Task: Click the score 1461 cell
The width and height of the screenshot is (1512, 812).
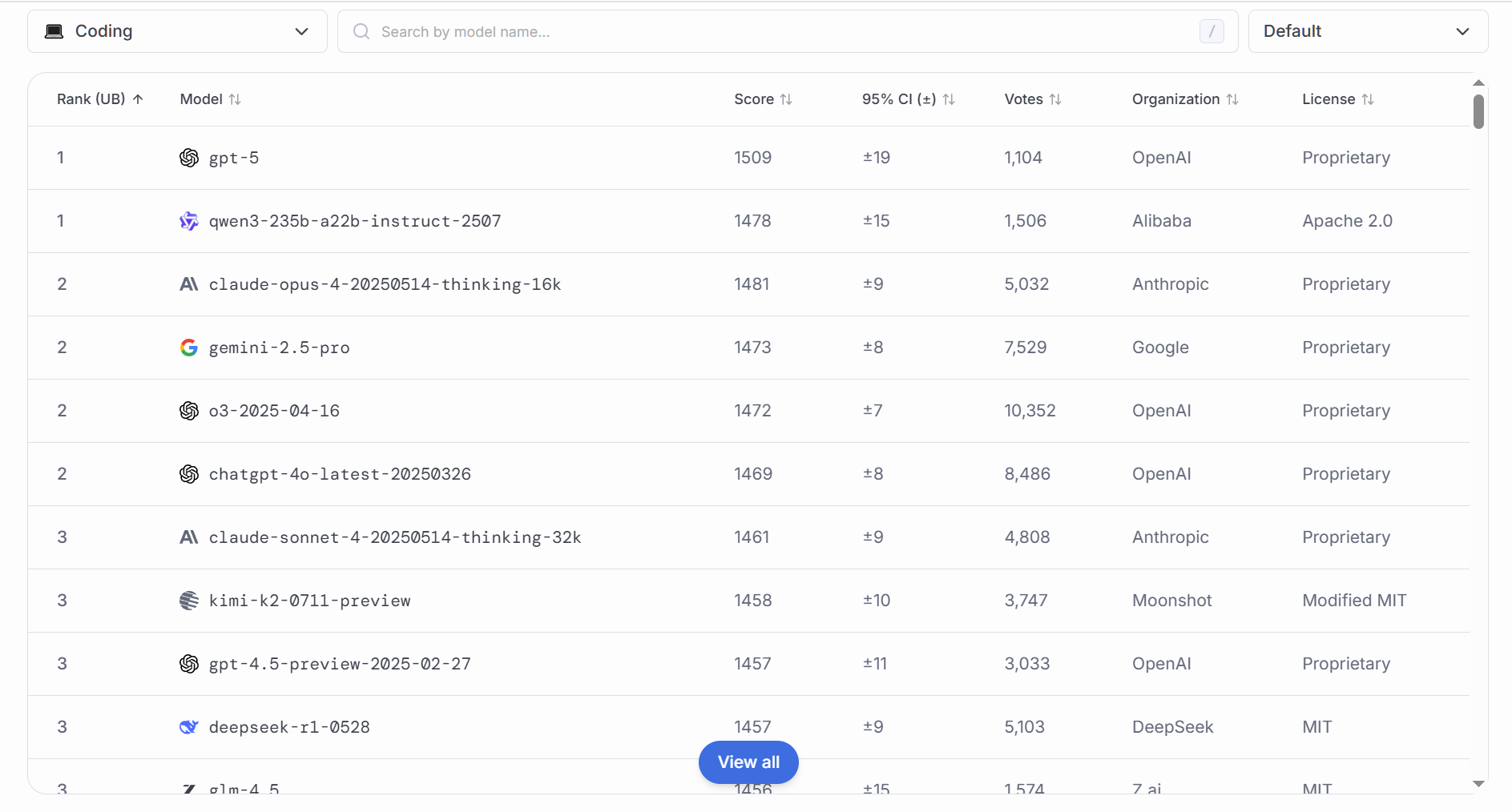Action: [752, 537]
